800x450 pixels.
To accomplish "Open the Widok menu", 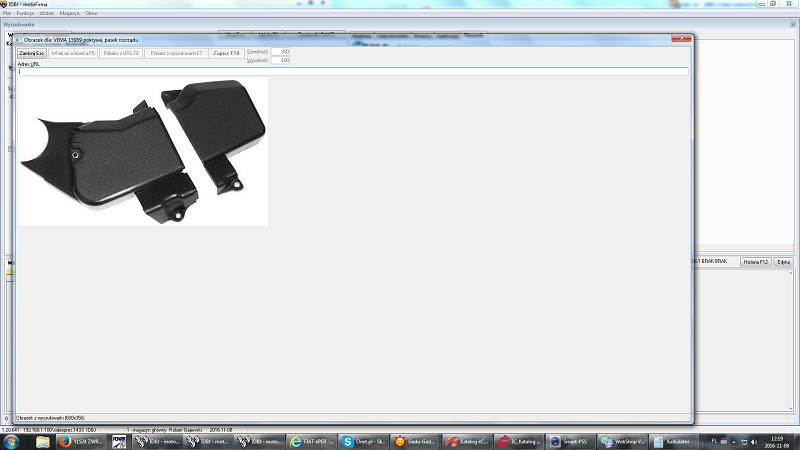I will coord(47,13).
